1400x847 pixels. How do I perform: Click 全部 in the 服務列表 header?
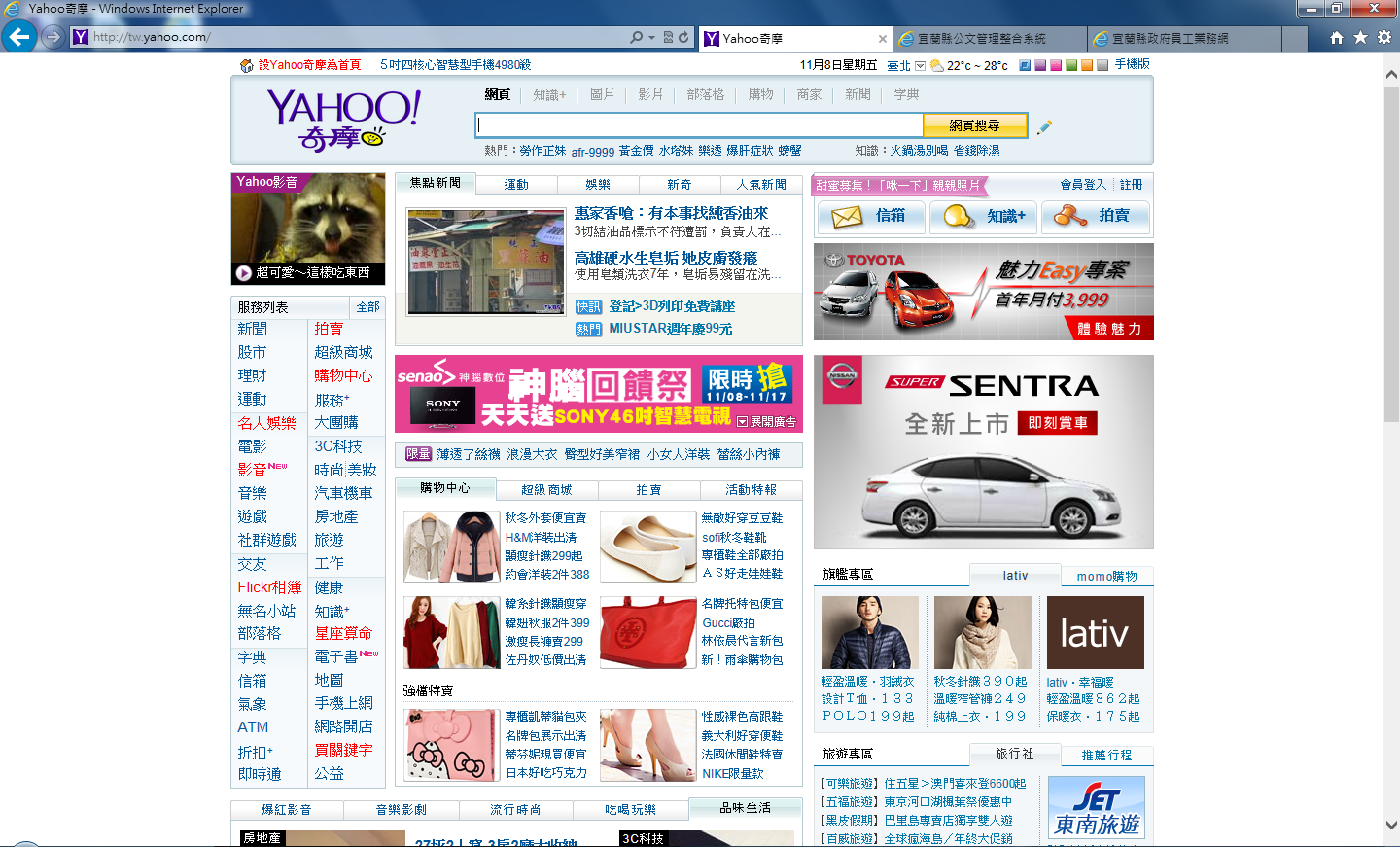coord(367,307)
